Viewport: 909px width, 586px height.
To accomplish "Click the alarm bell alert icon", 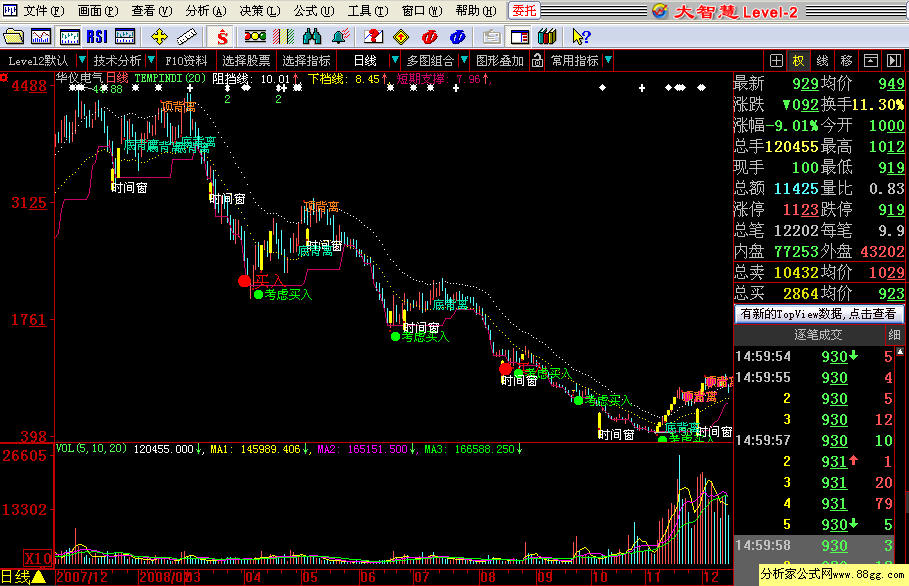I will 340,37.
